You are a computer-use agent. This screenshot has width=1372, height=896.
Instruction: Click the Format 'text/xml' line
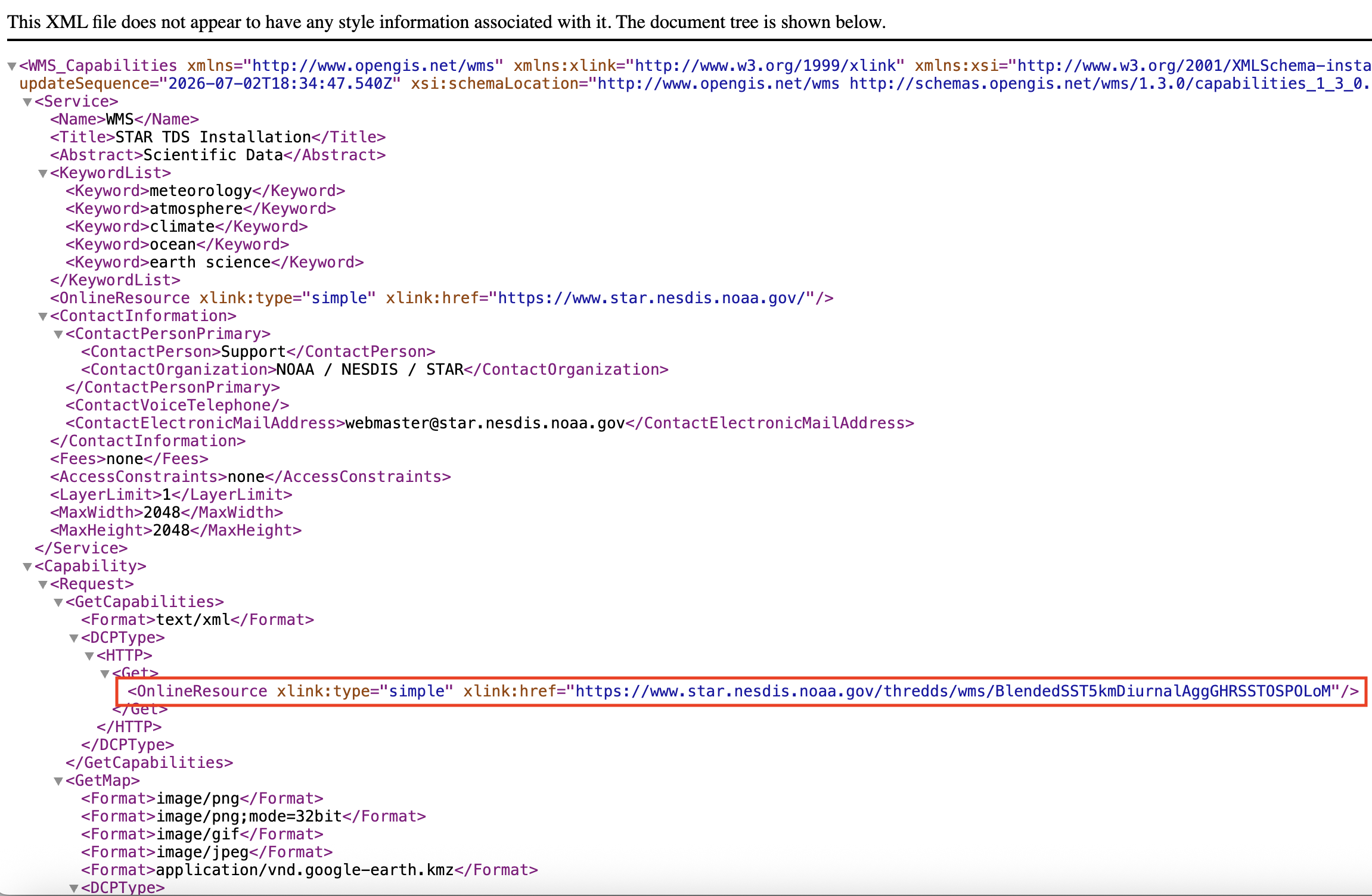[x=197, y=620]
